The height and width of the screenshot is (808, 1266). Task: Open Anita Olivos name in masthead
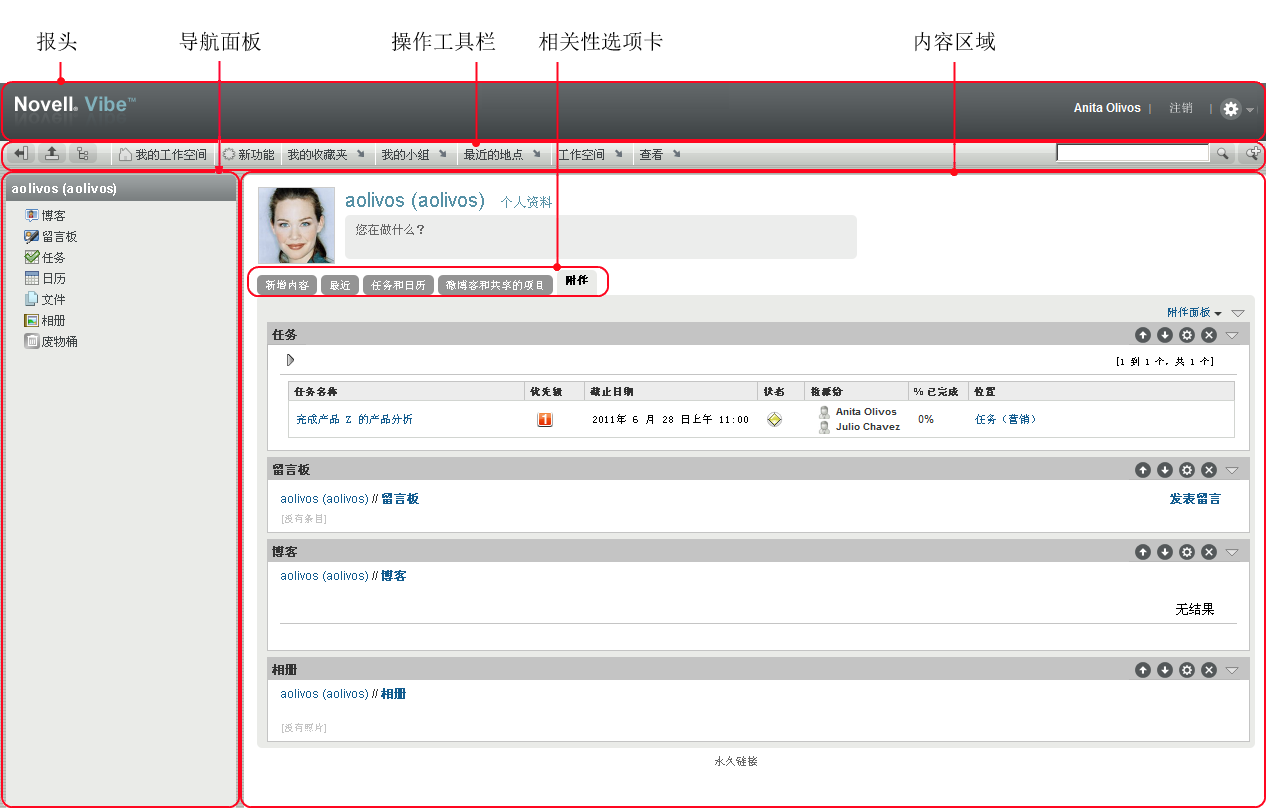coord(1107,108)
